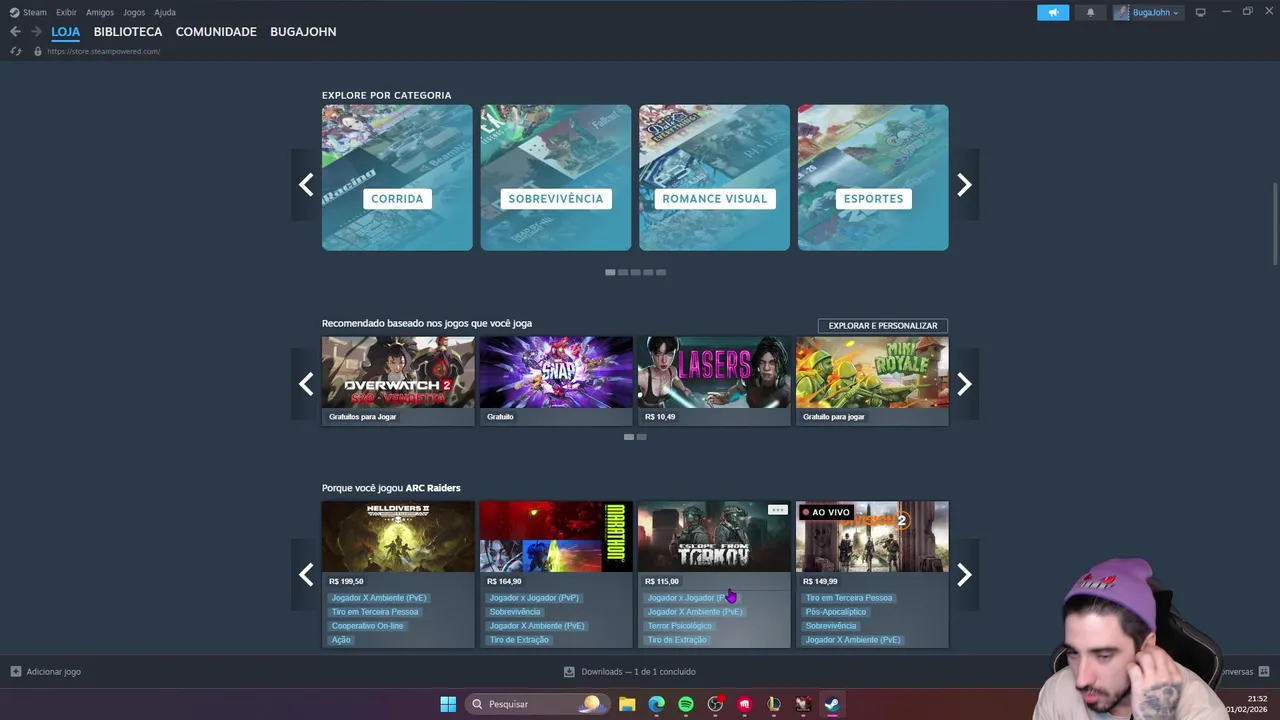1280x720 pixels.
Task: Open the notifications bell
Action: pyautogui.click(x=1090, y=12)
